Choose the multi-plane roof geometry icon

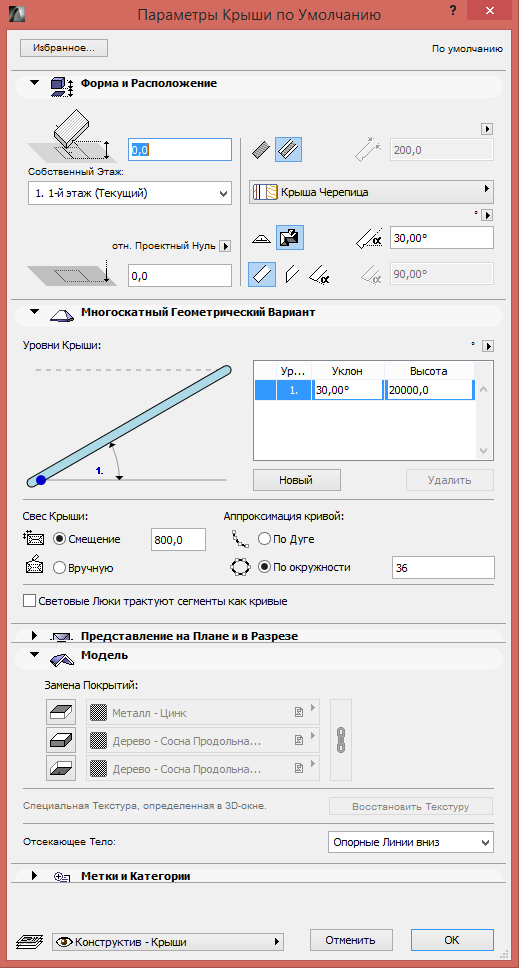pos(289,238)
